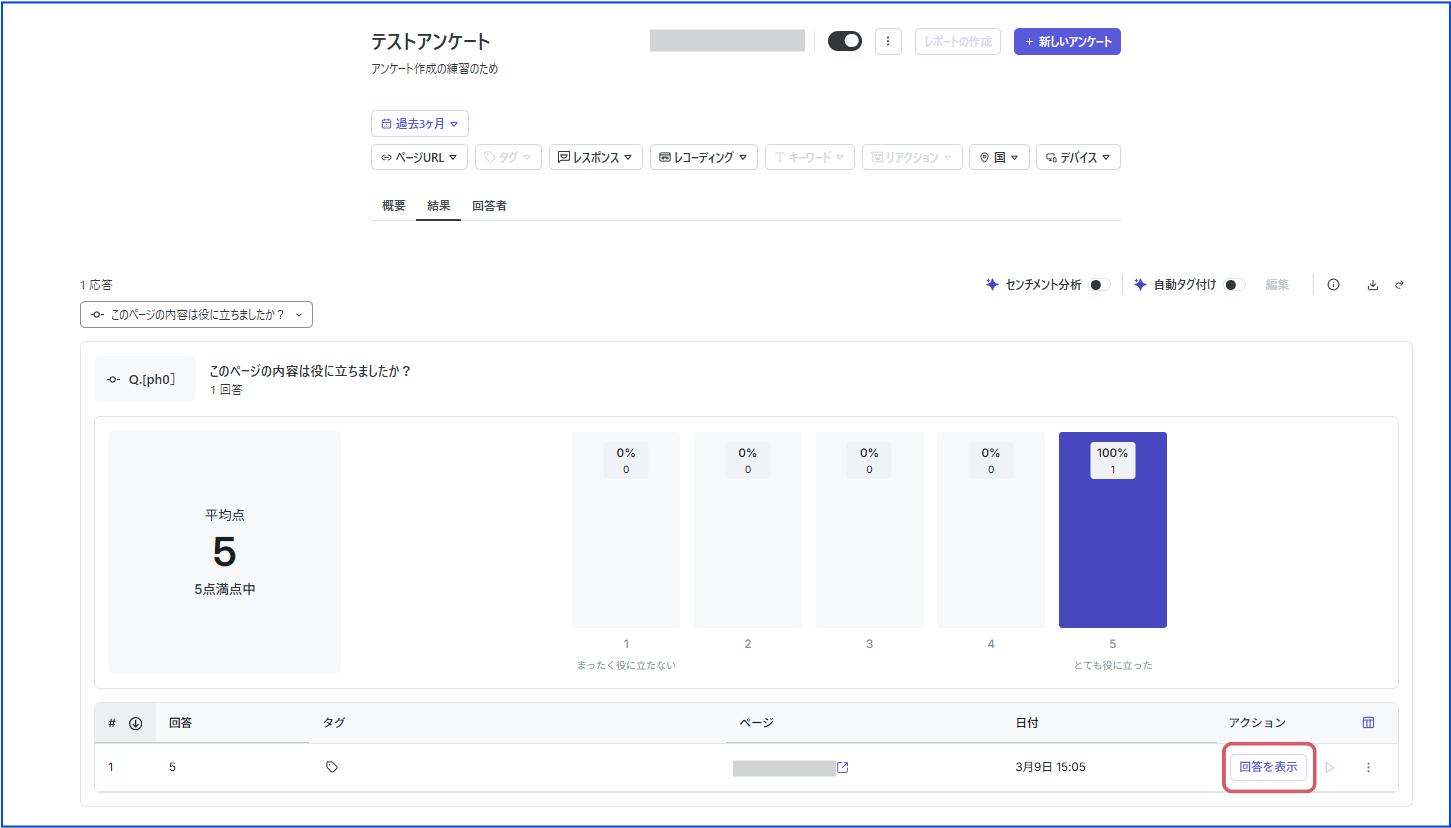Download the survey results
1451x828 pixels.
click(1373, 285)
